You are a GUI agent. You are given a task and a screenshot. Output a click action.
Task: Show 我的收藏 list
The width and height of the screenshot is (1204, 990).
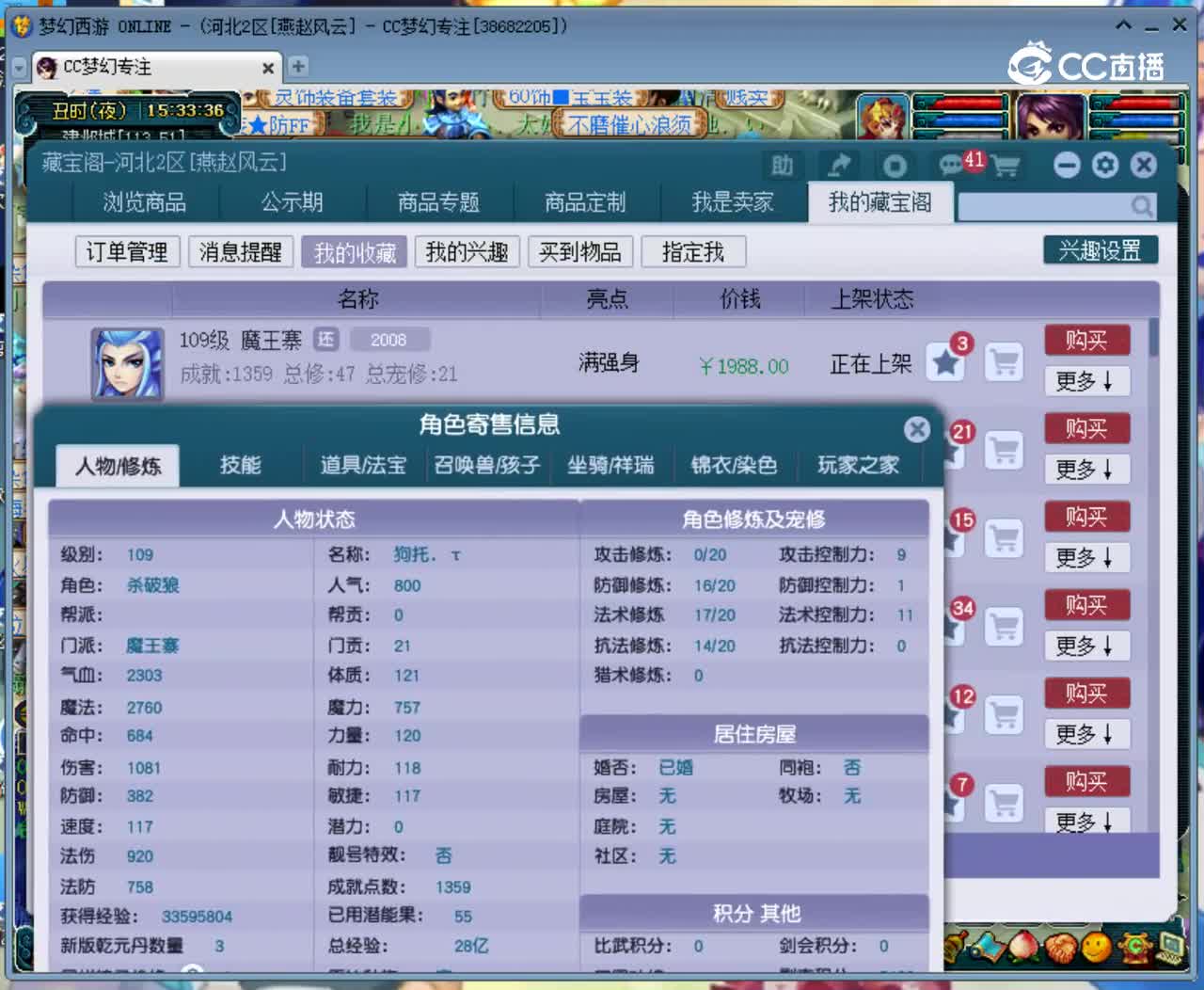(x=354, y=251)
